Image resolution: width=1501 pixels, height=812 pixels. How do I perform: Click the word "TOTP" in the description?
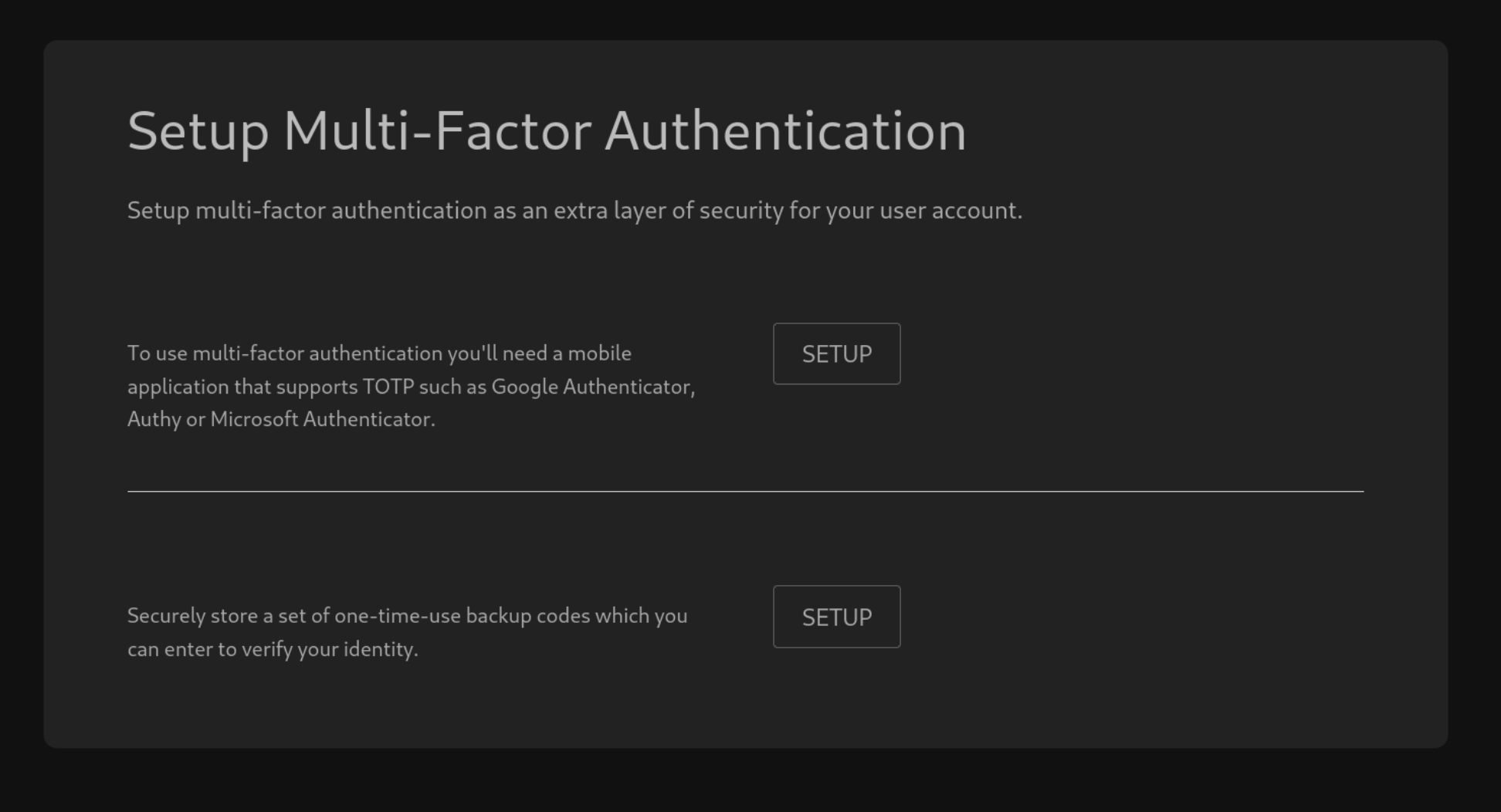388,387
